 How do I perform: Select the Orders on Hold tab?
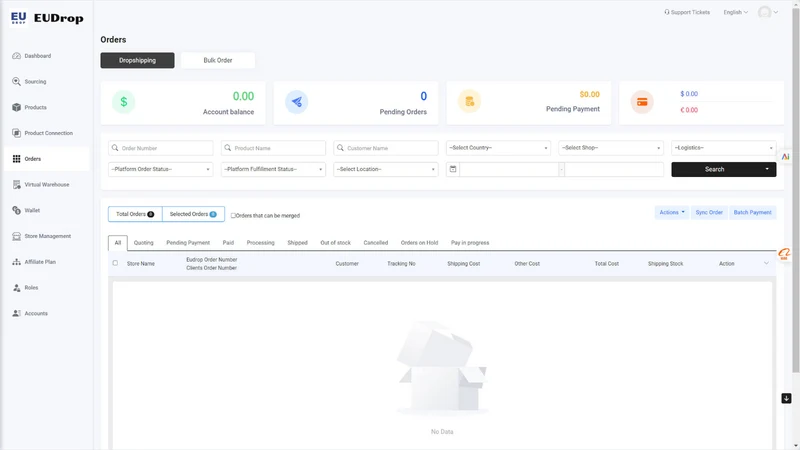point(419,243)
